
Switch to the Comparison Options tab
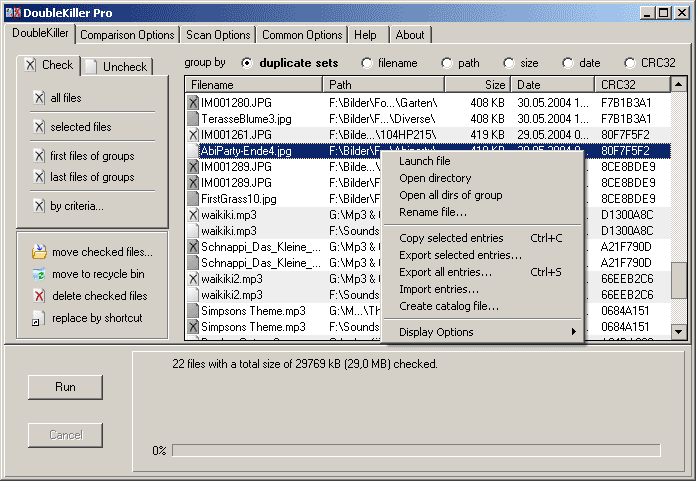(x=127, y=35)
